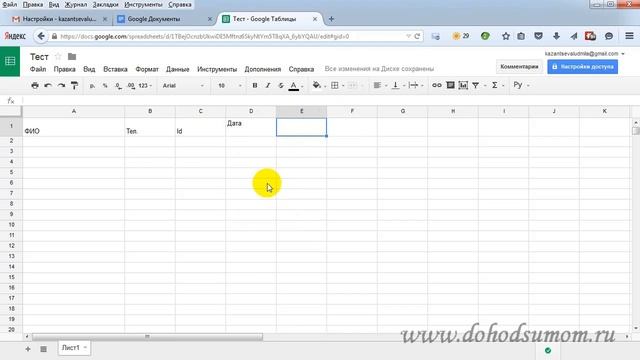The image size is (640, 360).
Task: Click the green Sheets home icon
Action: click(10, 61)
